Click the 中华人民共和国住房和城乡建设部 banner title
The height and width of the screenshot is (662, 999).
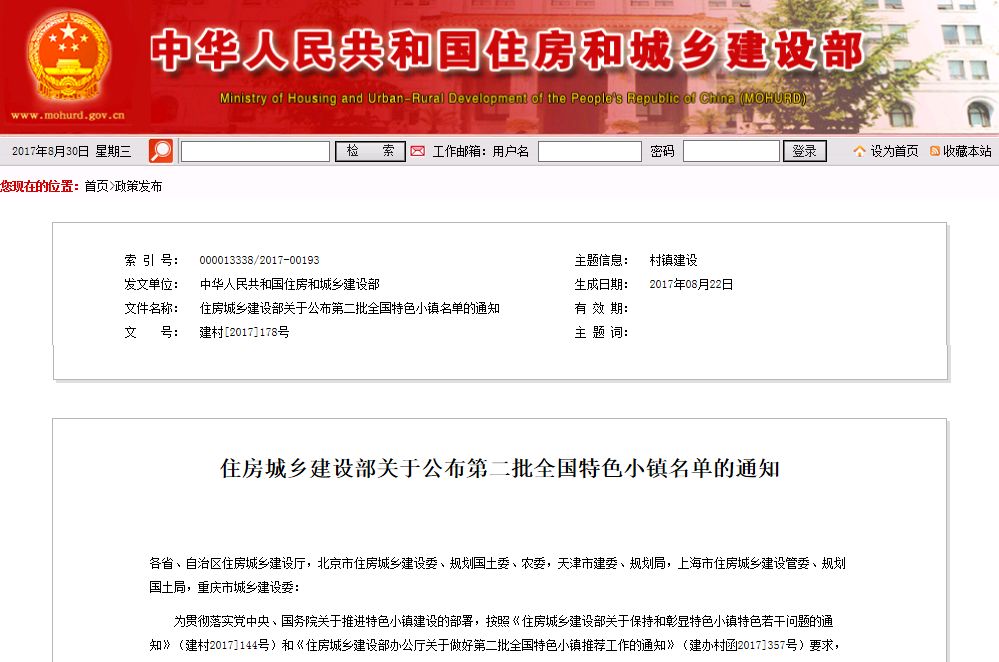coord(507,50)
